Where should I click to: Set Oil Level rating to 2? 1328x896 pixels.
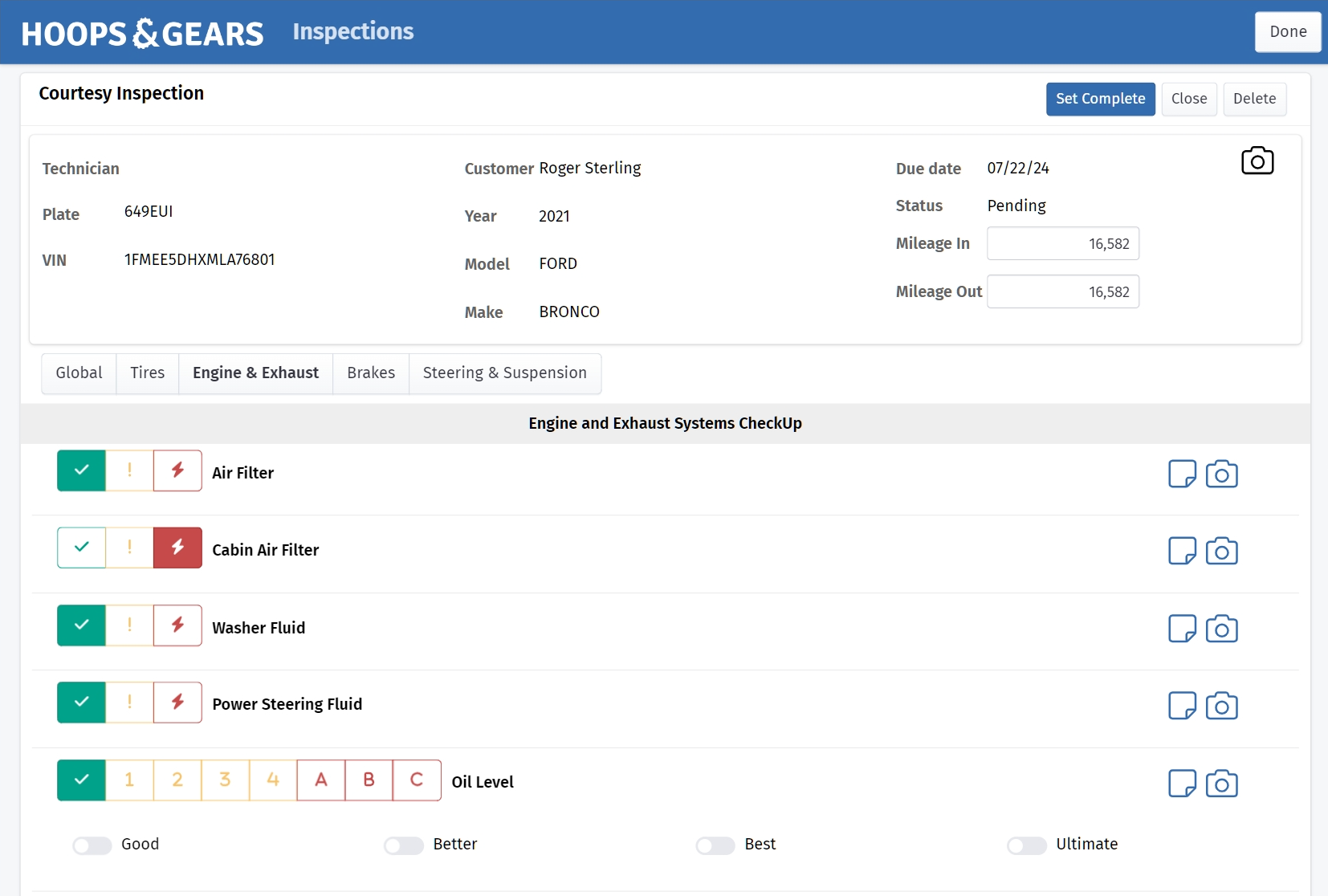pos(177,780)
